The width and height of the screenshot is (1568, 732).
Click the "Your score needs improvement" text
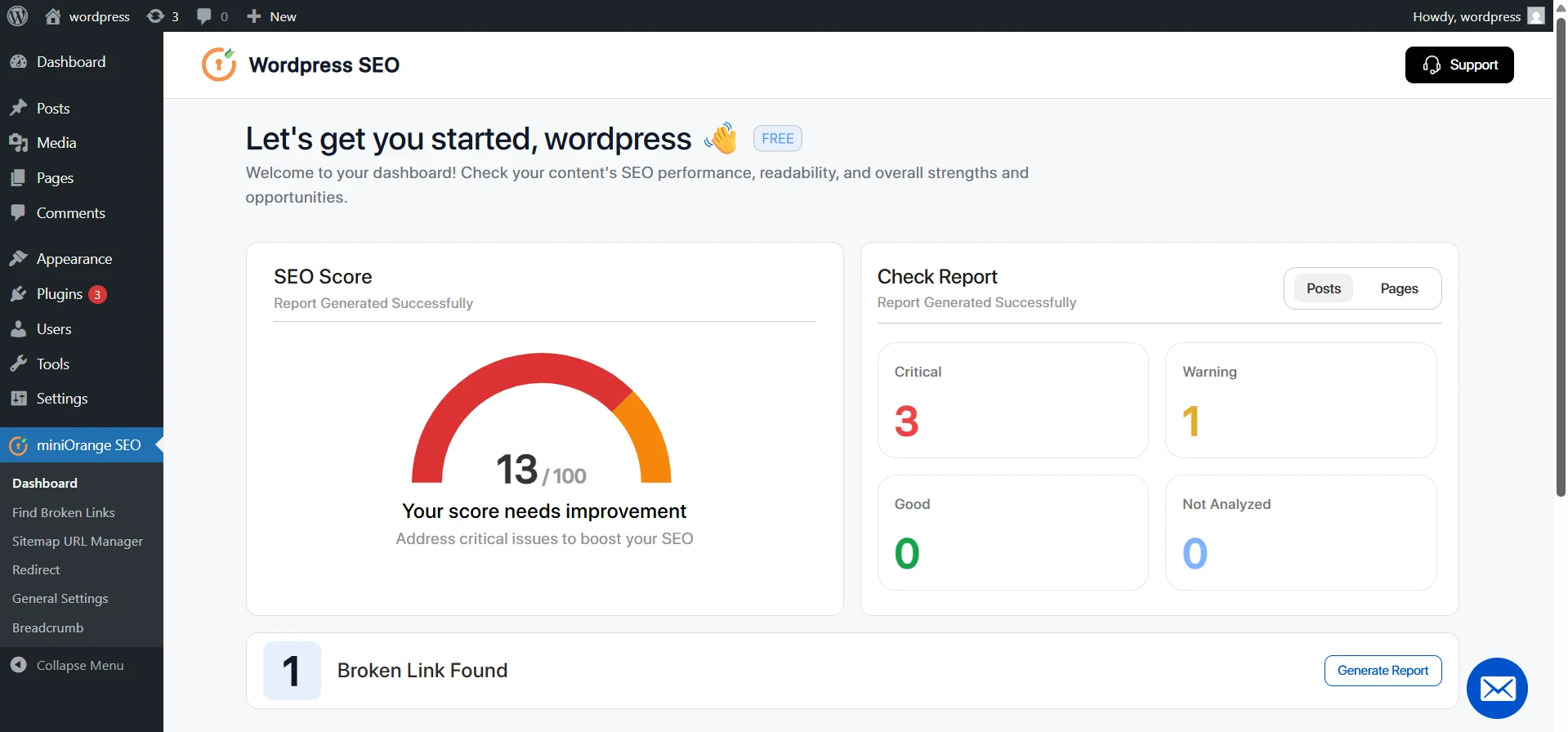(x=544, y=511)
